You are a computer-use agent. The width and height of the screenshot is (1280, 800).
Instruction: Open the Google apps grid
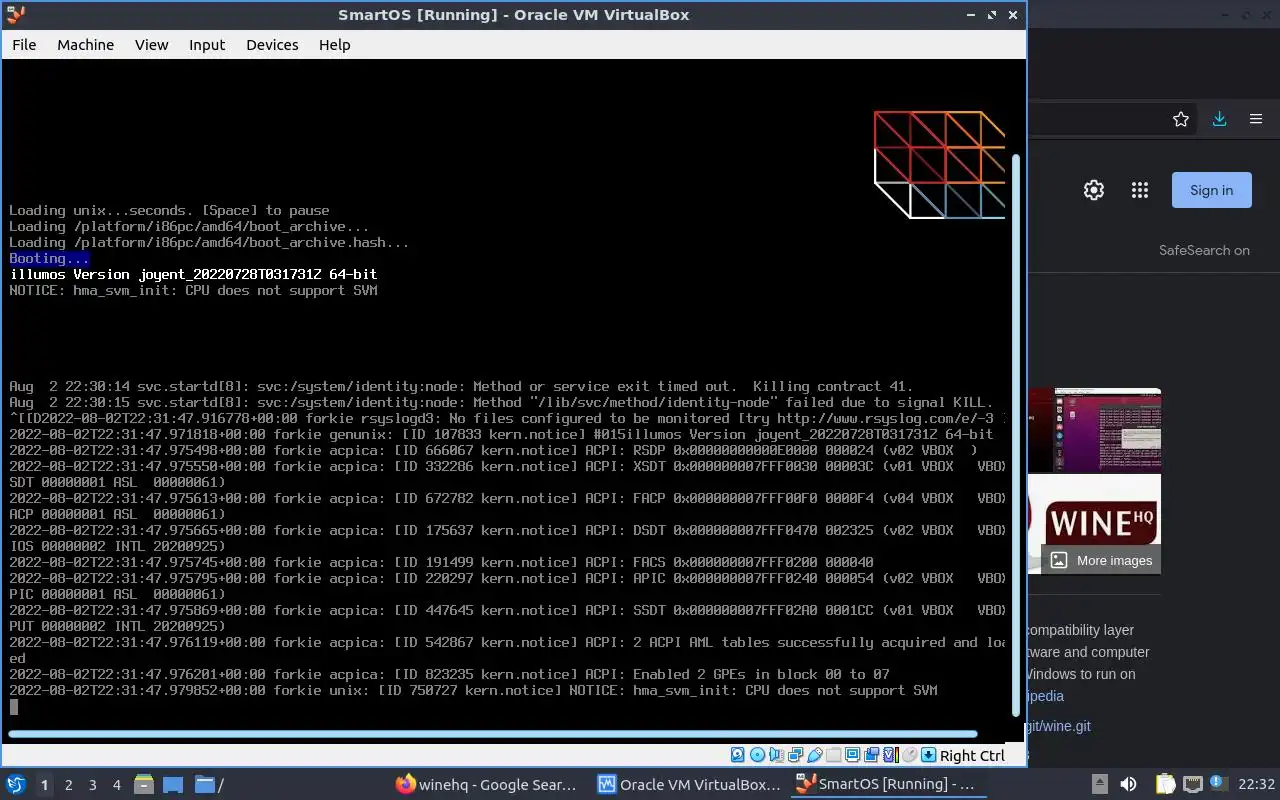pos(1139,190)
